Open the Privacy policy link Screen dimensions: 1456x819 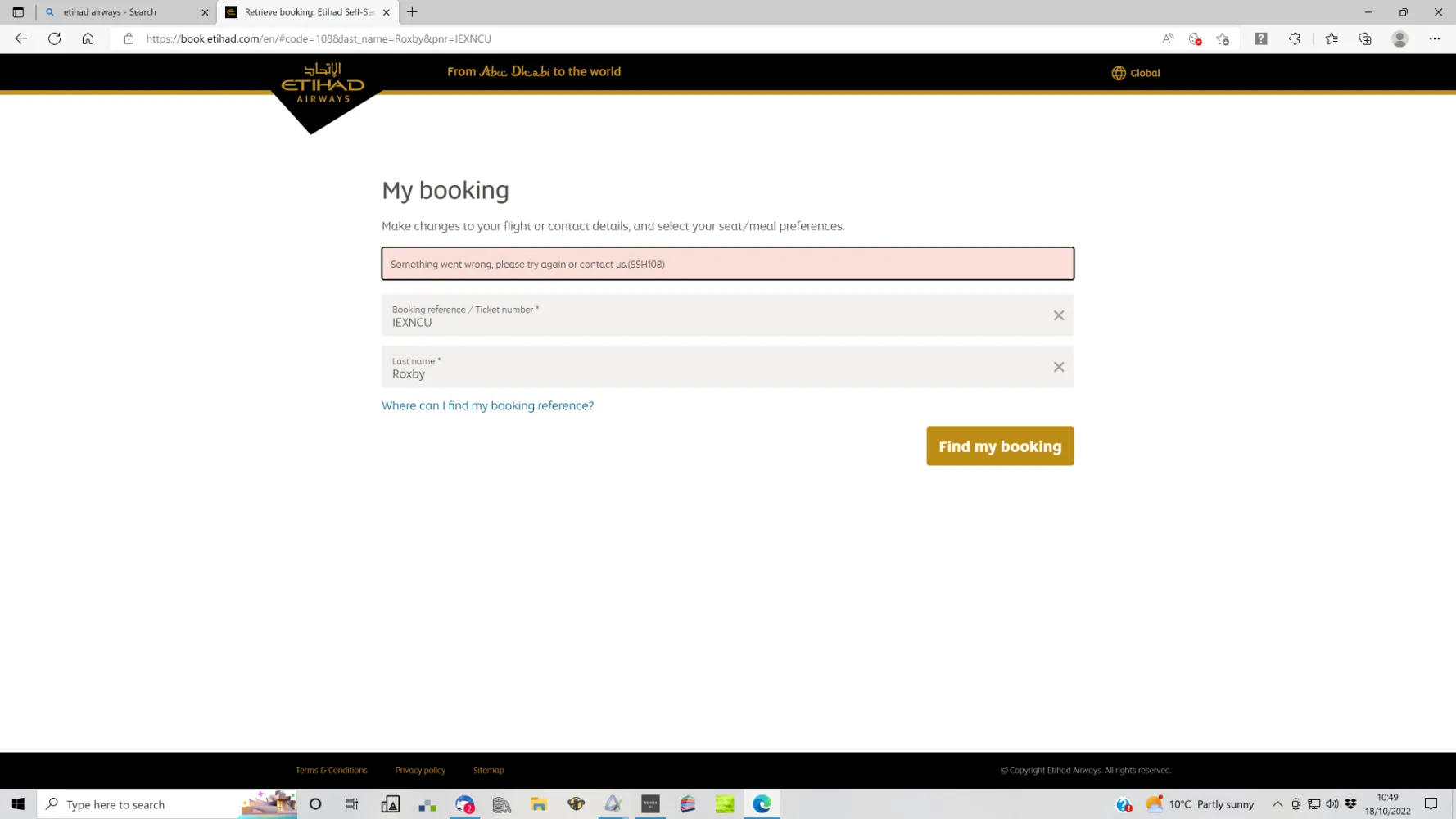click(x=420, y=770)
